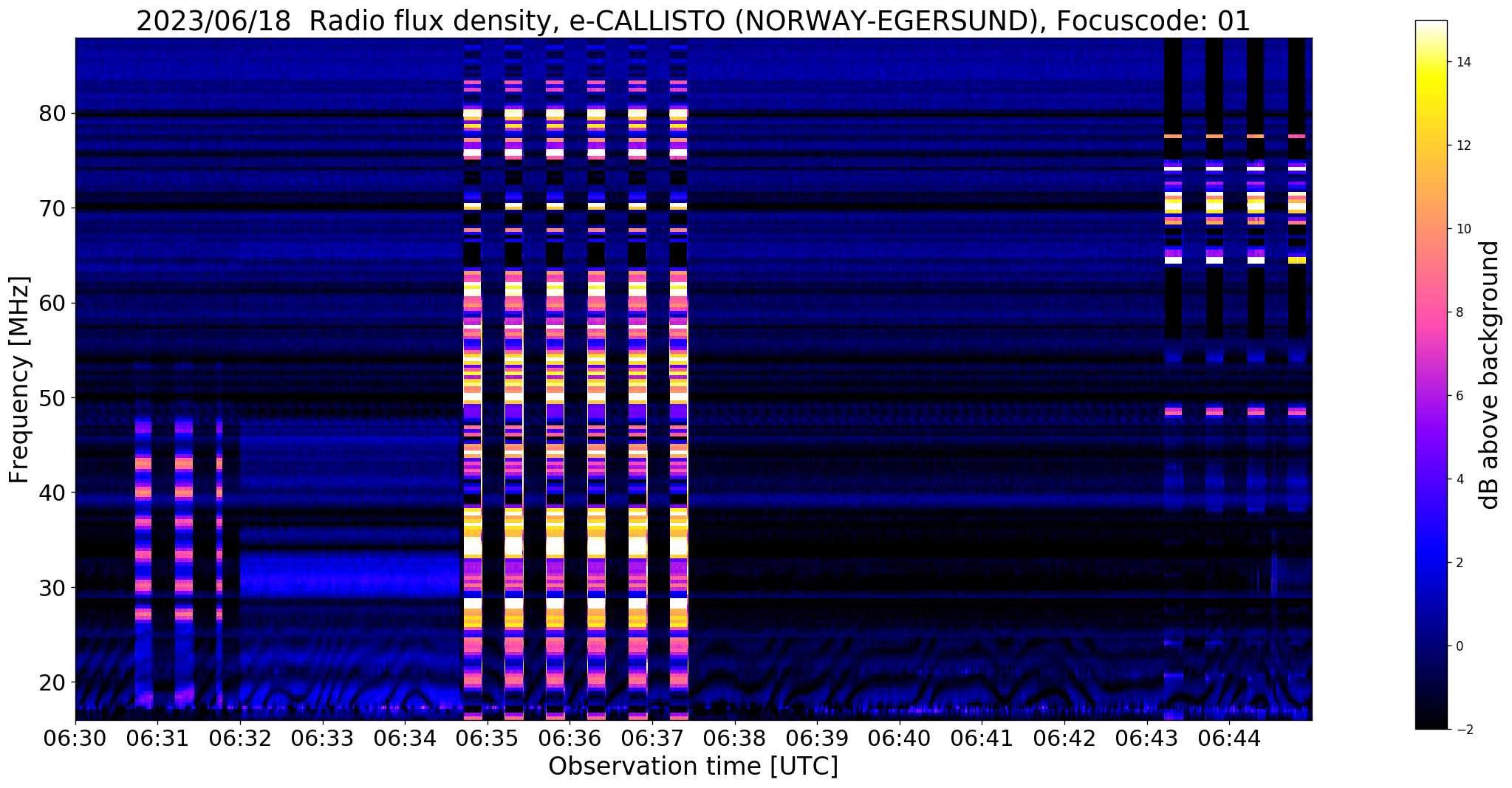
Task: Click the pink section of the colorbar near 8 dB
Action: pos(1431,312)
